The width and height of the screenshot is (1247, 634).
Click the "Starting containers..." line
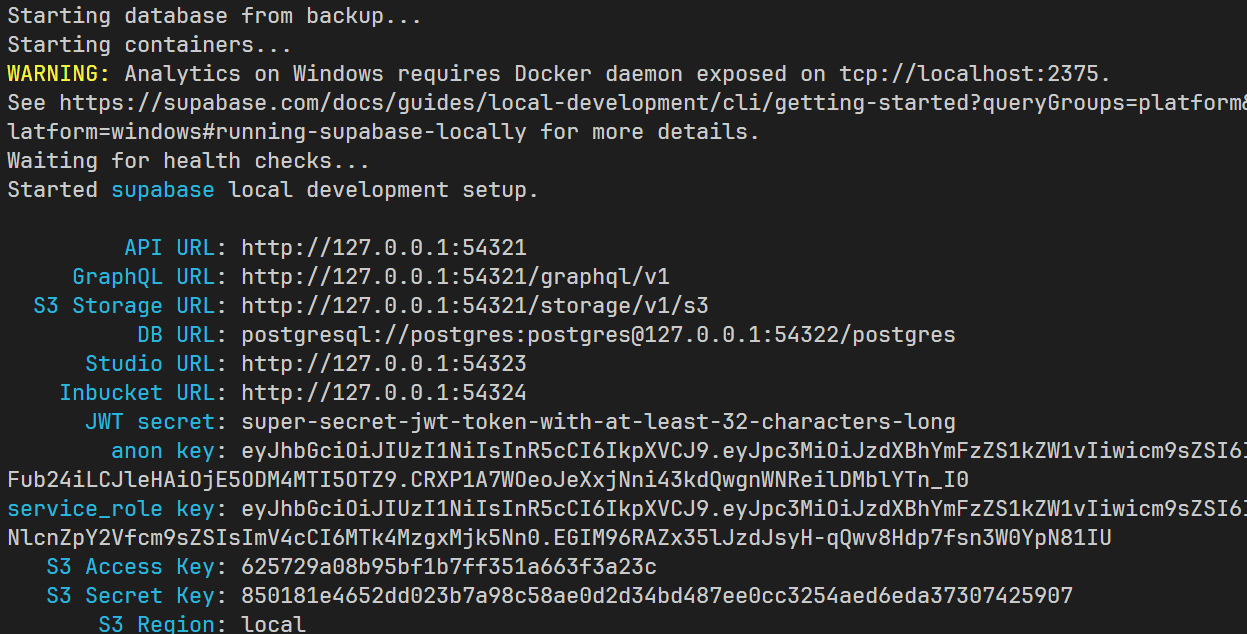pos(149,45)
